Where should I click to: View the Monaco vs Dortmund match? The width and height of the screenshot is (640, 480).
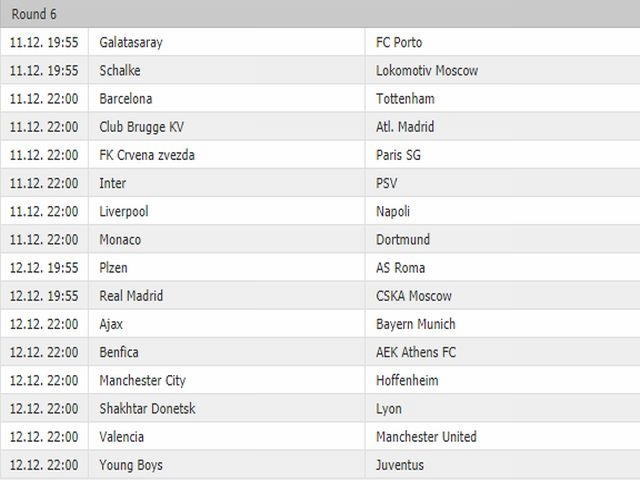click(x=320, y=239)
